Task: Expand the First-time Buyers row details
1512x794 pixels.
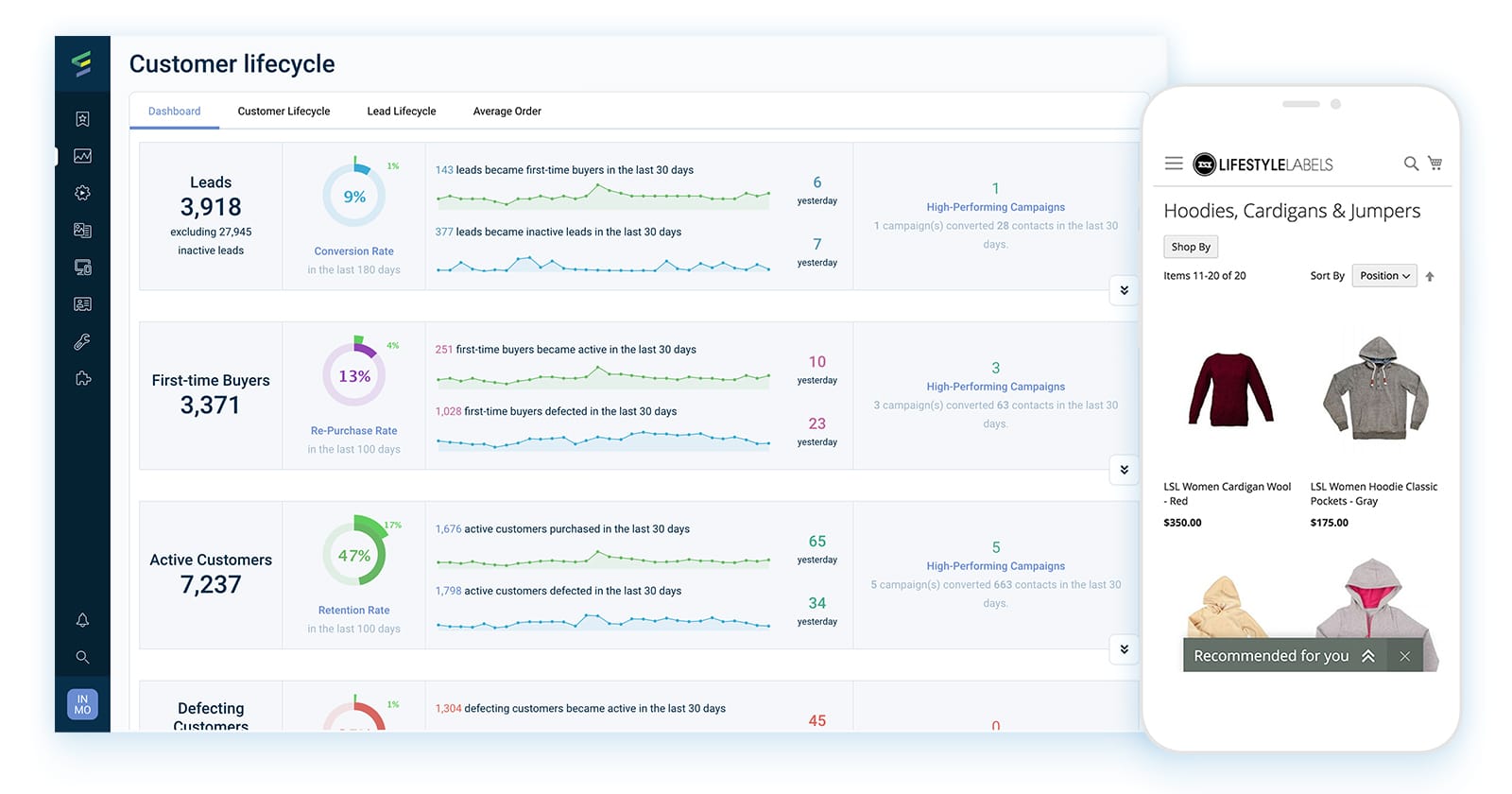Action: point(1124,470)
